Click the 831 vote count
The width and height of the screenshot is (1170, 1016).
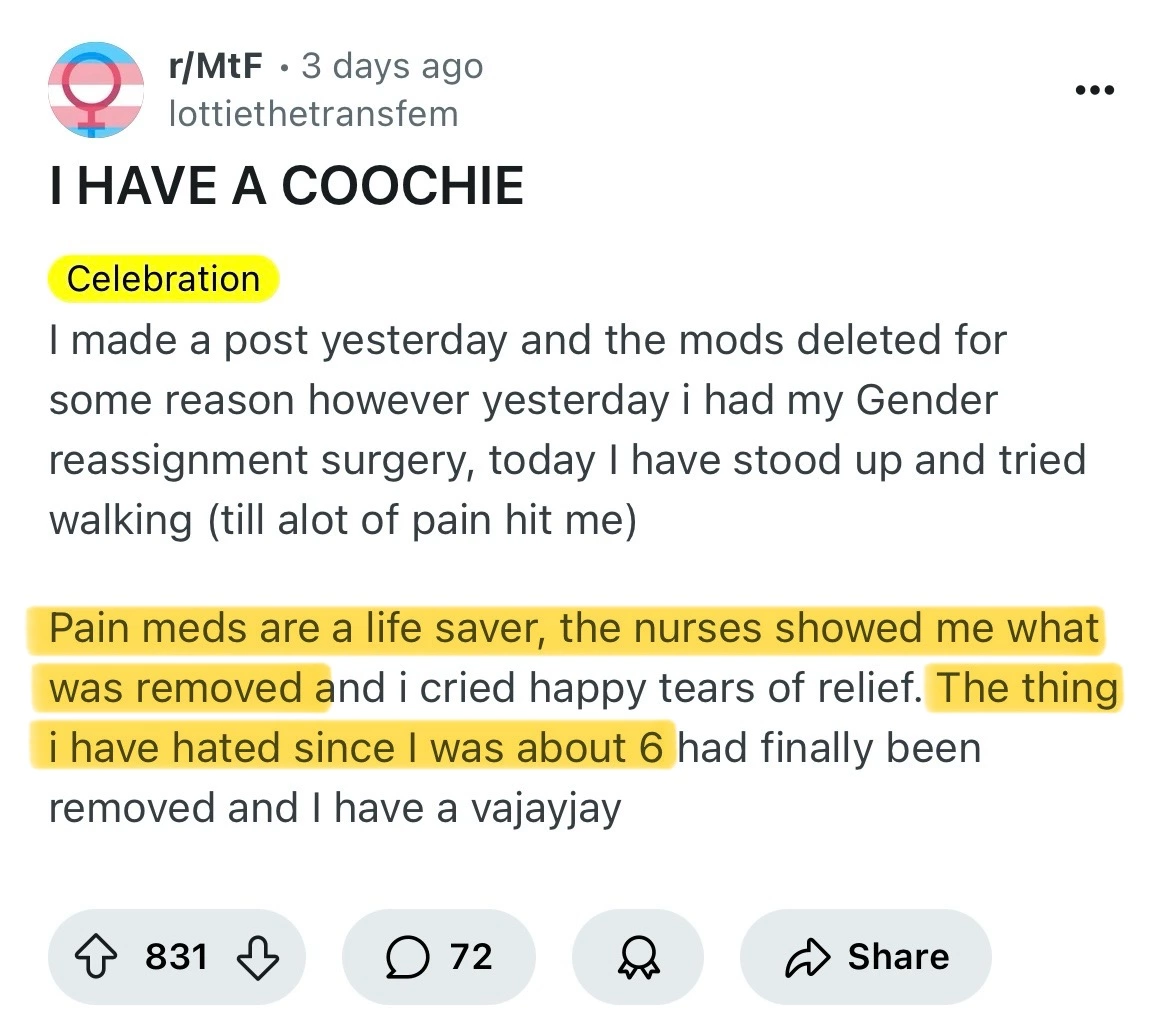click(x=177, y=957)
